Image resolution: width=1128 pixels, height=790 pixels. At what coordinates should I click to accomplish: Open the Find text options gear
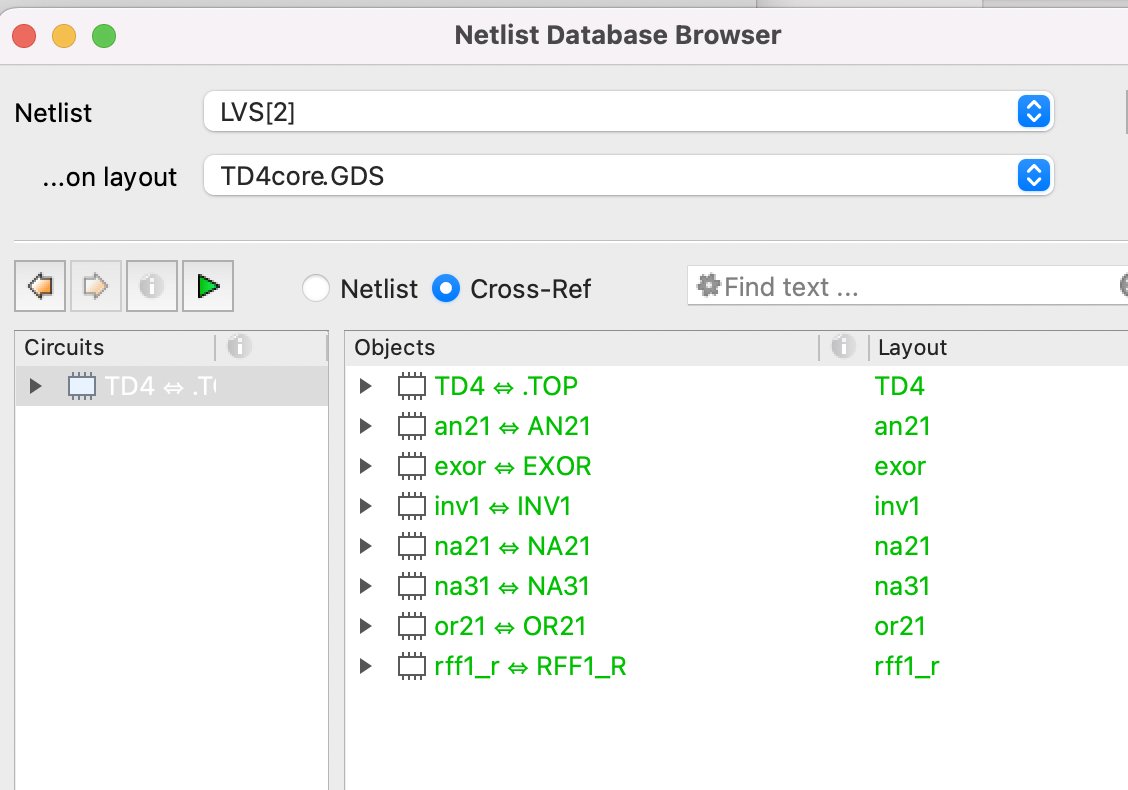pos(708,286)
